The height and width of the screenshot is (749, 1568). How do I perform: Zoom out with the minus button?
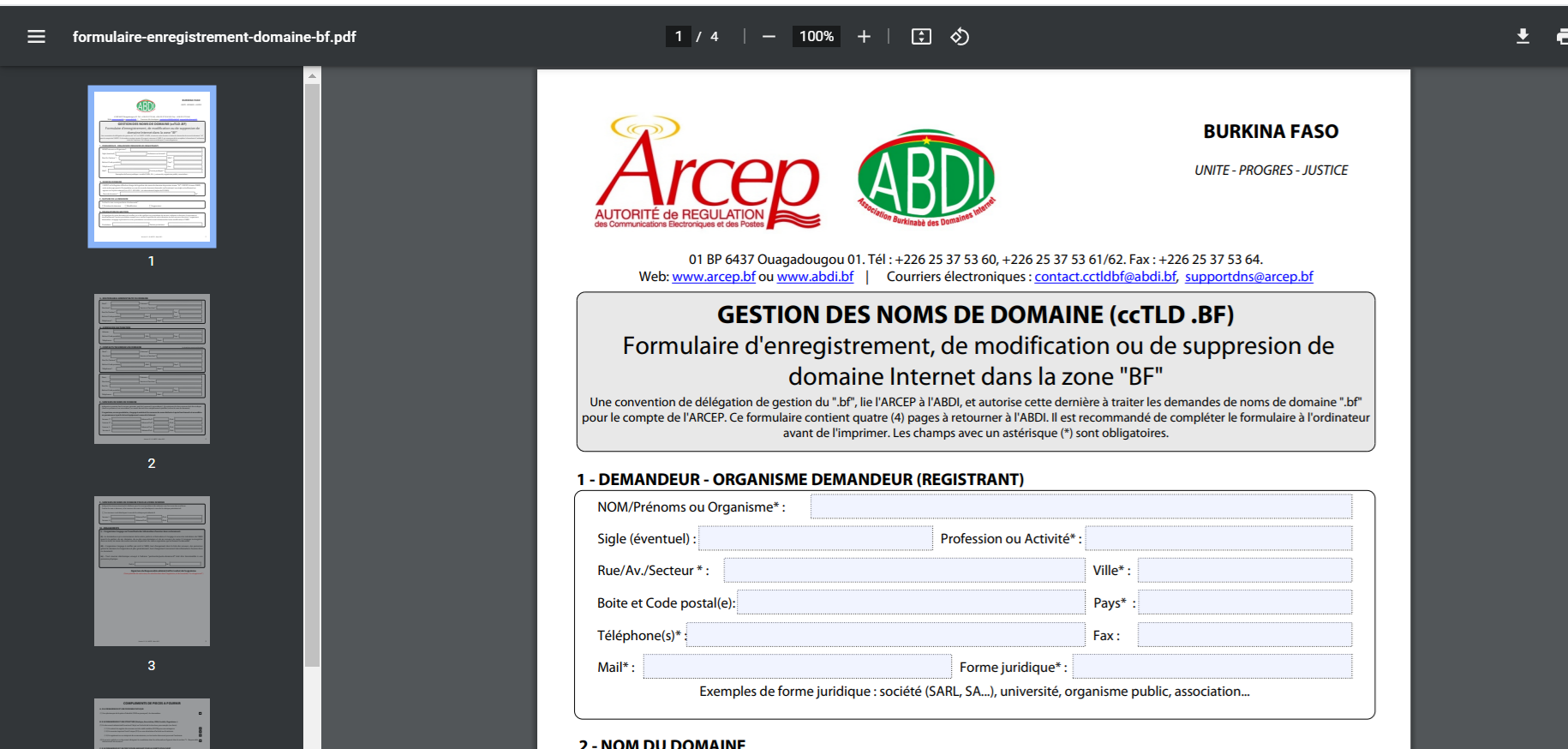(769, 37)
